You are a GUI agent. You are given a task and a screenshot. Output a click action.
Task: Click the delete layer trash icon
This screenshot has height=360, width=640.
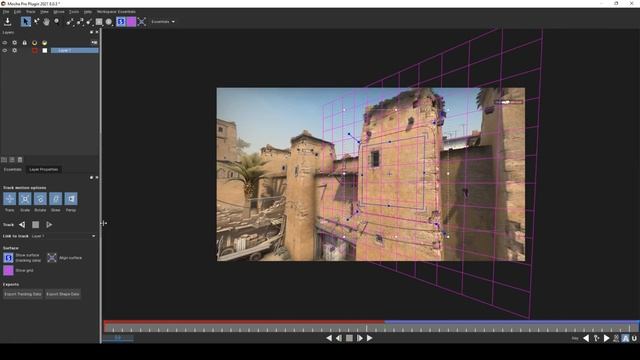pyautogui.click(x=20, y=160)
